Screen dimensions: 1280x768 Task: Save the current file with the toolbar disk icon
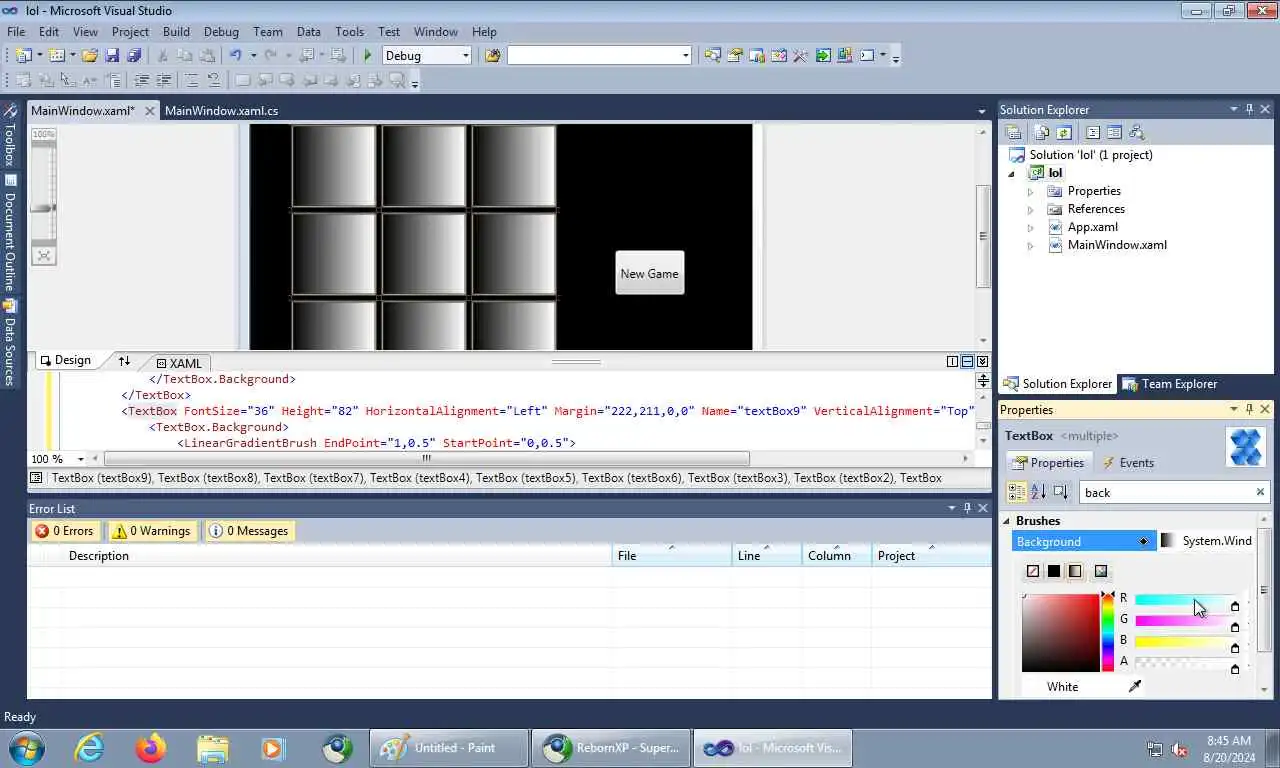(112, 56)
